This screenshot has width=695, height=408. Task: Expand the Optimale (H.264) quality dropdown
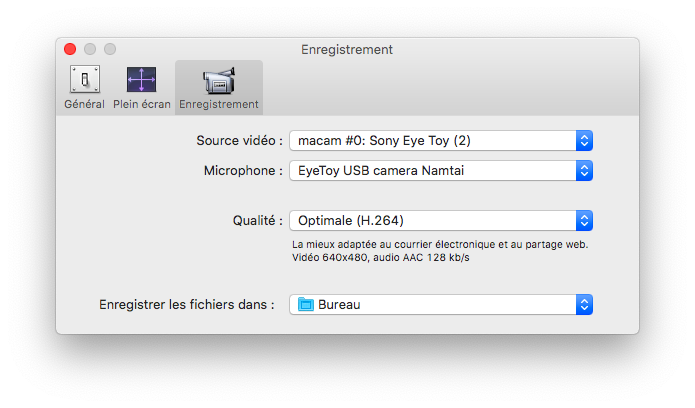tap(432, 220)
